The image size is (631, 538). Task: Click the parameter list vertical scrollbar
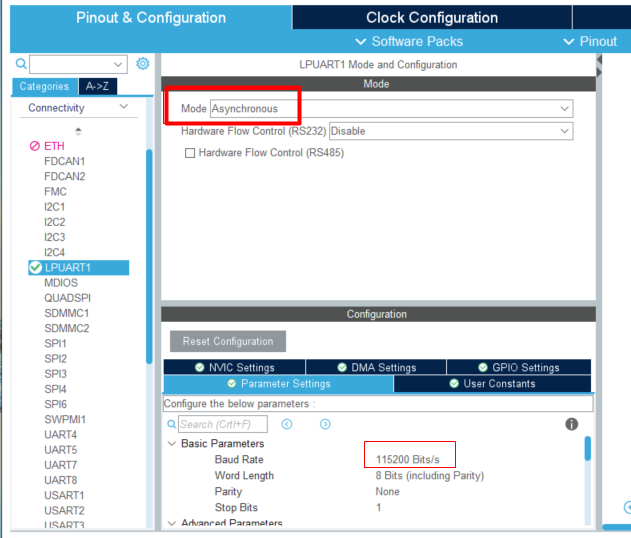click(588, 448)
